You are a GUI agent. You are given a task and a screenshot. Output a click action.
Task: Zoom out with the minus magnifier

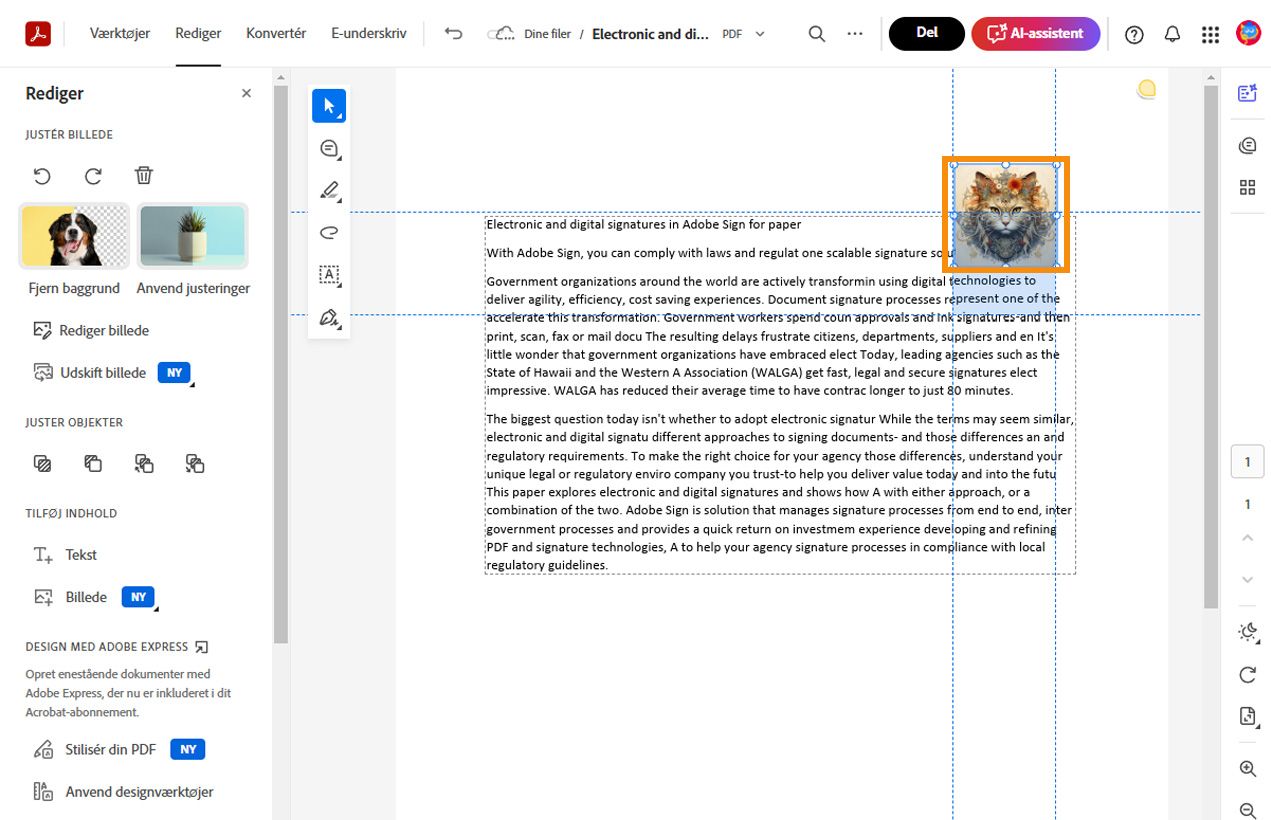(1247, 811)
